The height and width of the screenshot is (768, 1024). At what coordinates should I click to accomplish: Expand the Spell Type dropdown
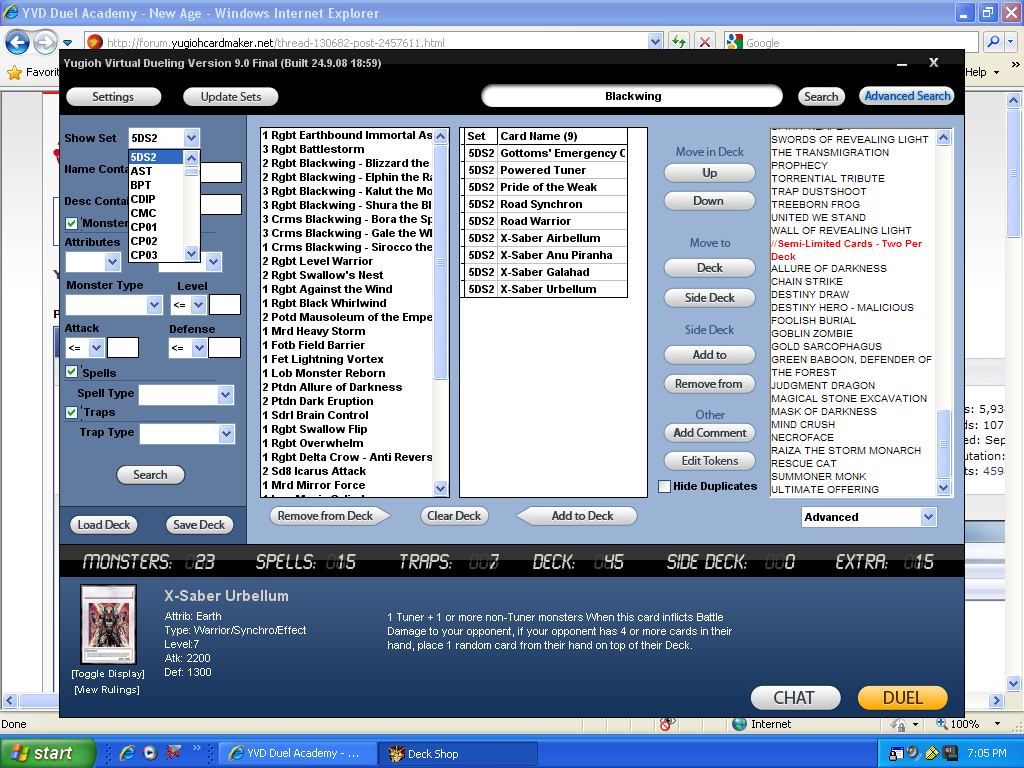click(225, 395)
